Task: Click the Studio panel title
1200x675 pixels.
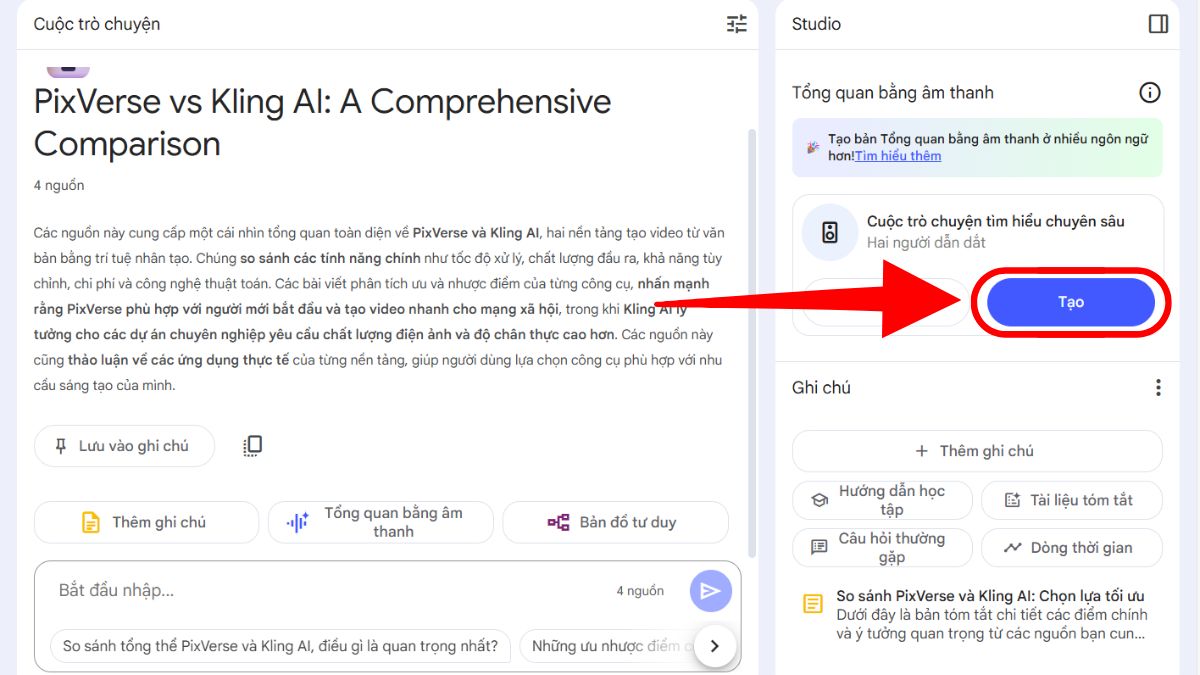Action: (x=816, y=24)
